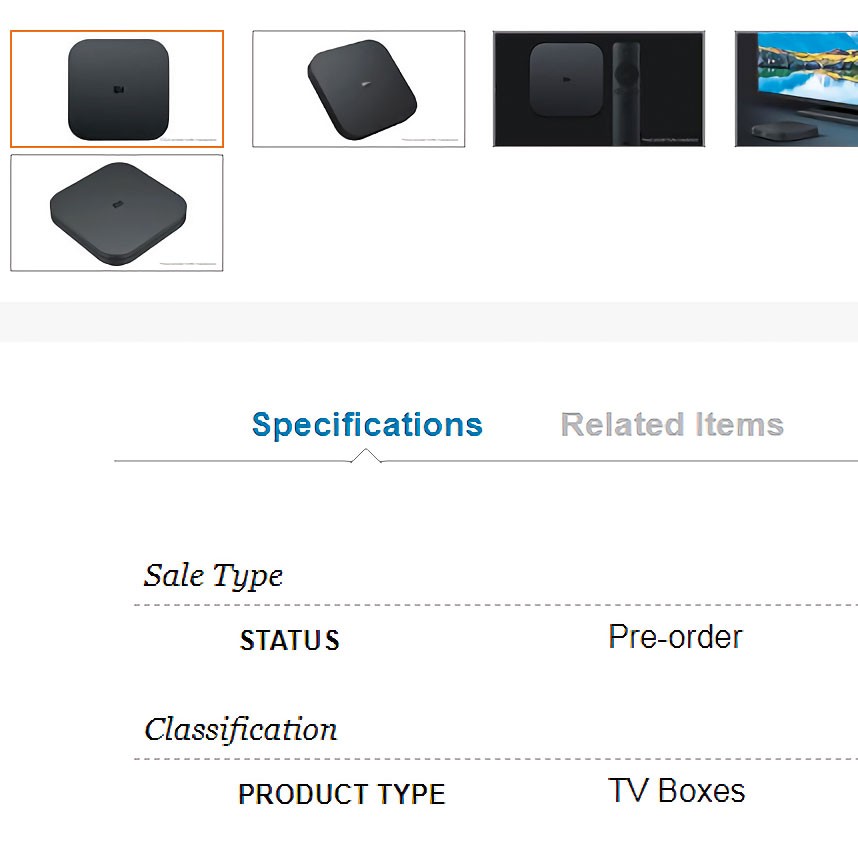Click the dashed divider under Sale Type
The width and height of the screenshot is (858, 856).
click(x=495, y=605)
